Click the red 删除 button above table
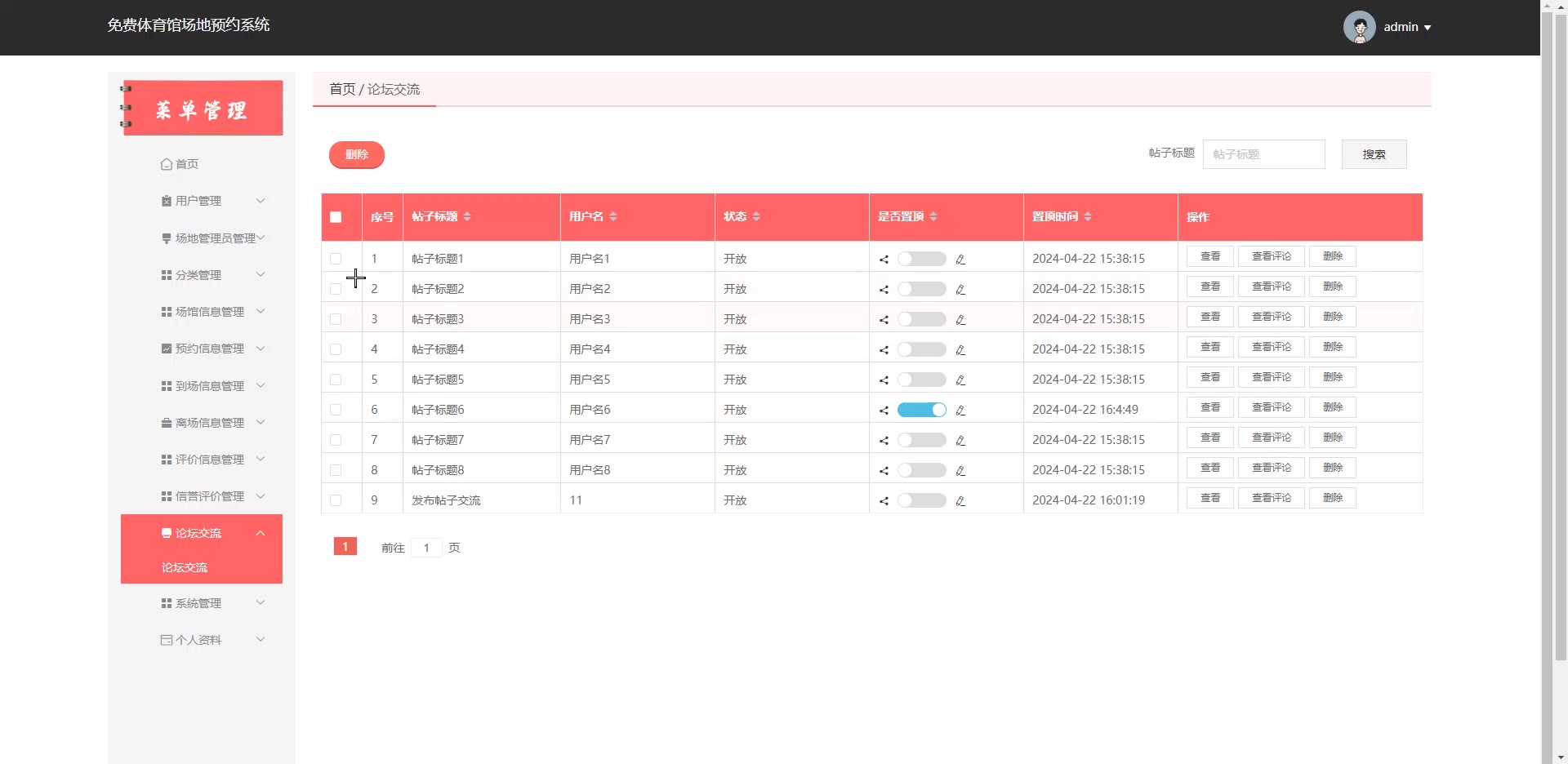Viewport: 1568px width, 764px height. [357, 154]
